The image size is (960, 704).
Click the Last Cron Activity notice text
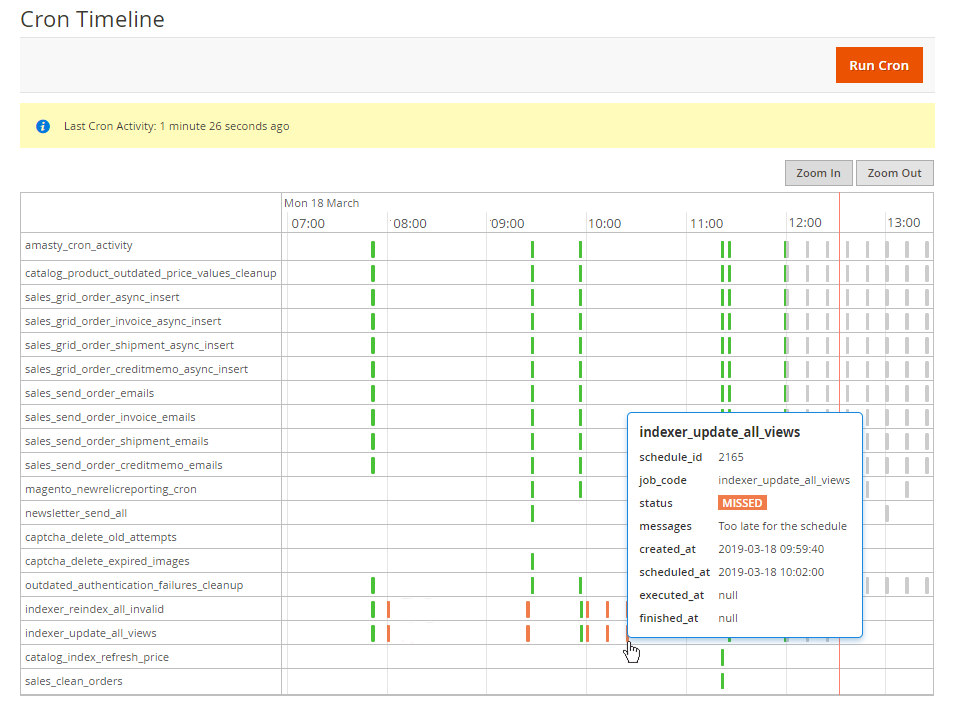(x=176, y=127)
